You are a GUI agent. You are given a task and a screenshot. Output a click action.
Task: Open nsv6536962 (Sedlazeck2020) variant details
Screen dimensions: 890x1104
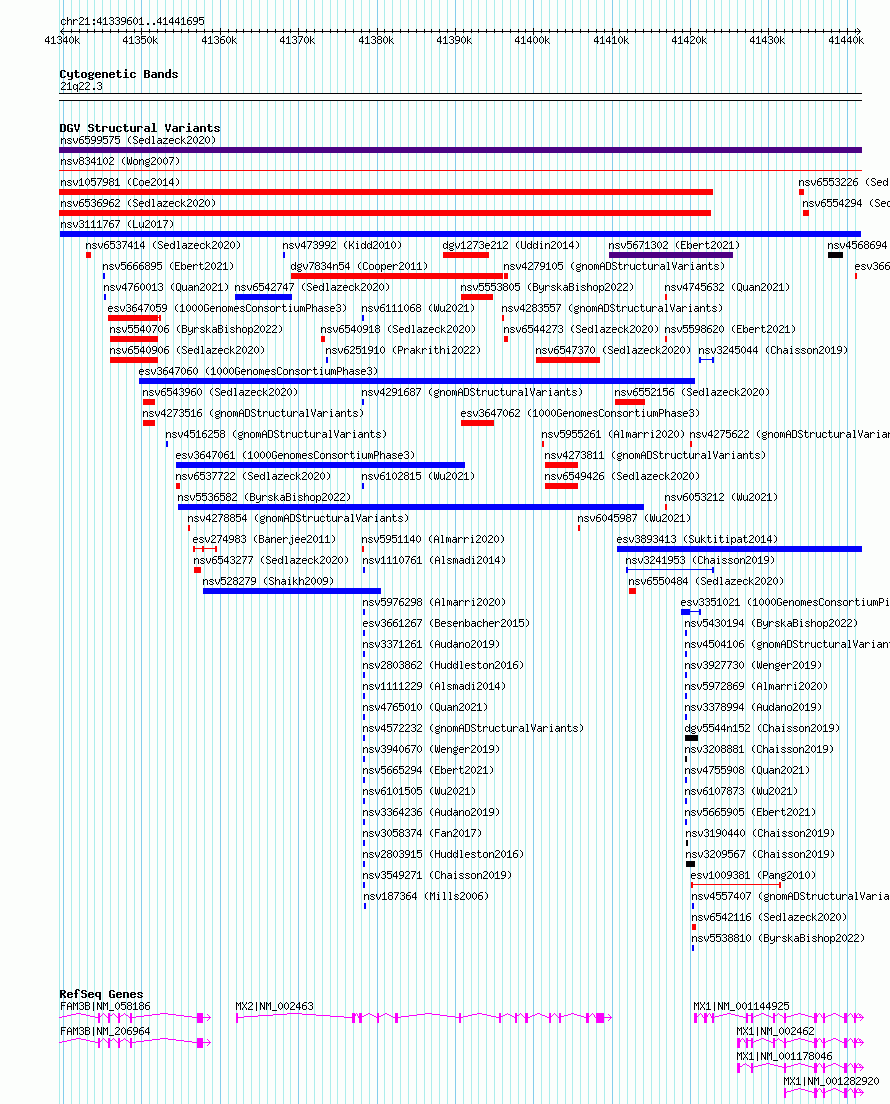pyautogui.click(x=138, y=203)
